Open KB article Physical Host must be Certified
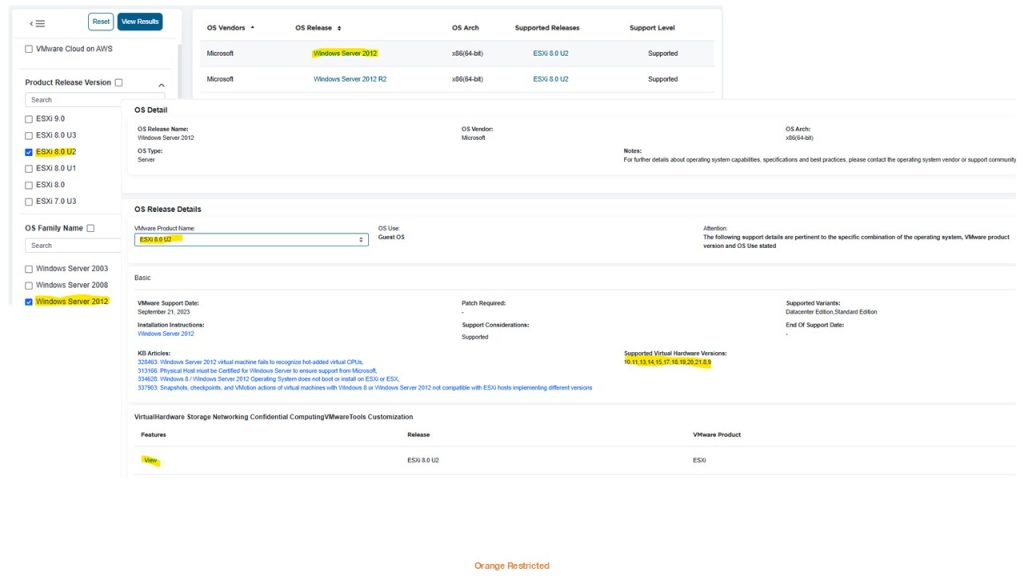 [x=257, y=371]
